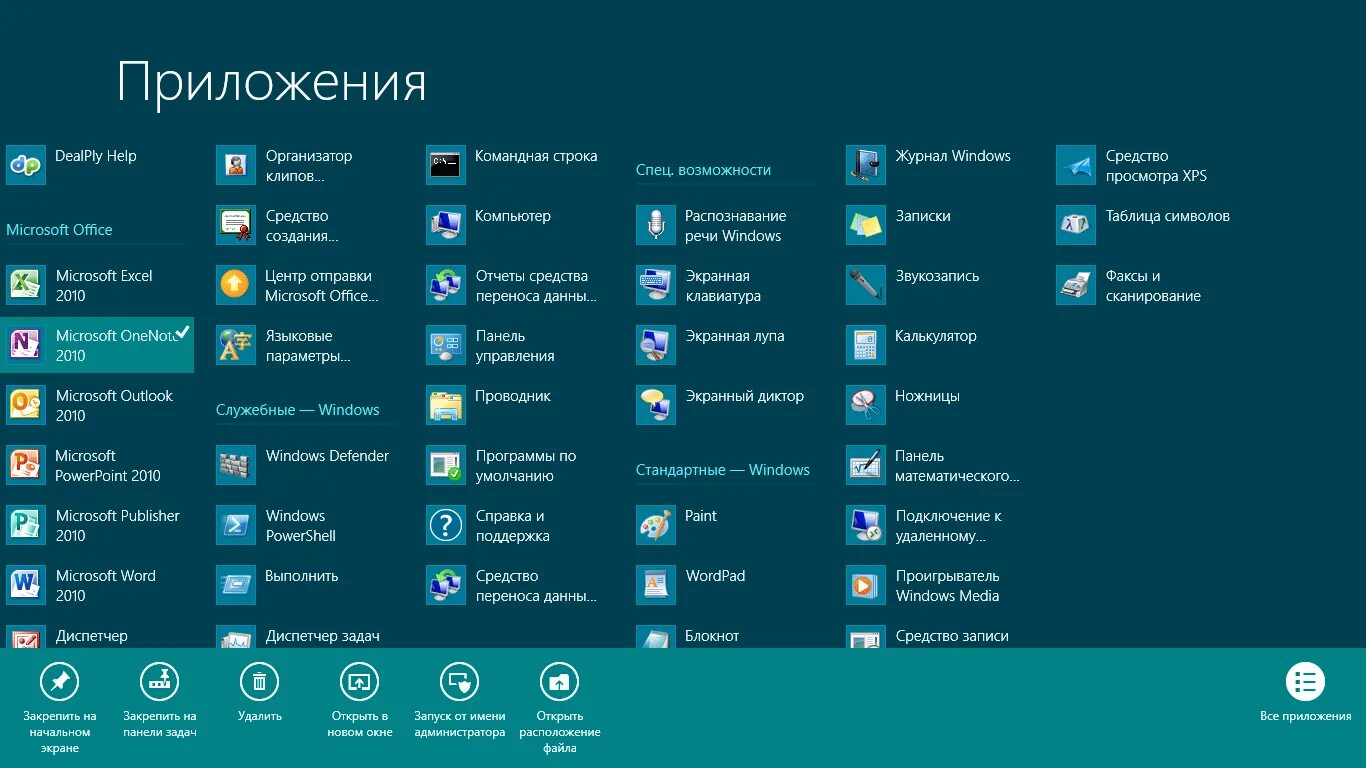
Task: Open the Калькулятор icon
Action: (866, 345)
